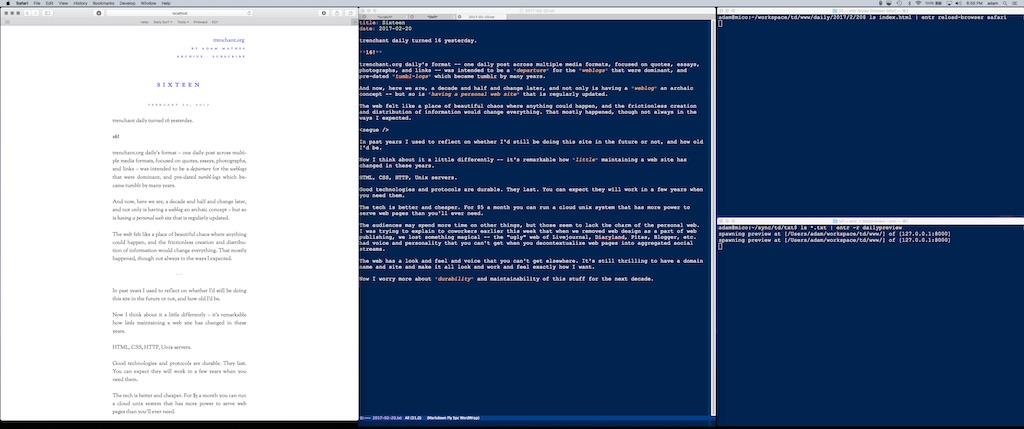Open Spotlight search
1024x429 pixels.
pos(1004,3)
